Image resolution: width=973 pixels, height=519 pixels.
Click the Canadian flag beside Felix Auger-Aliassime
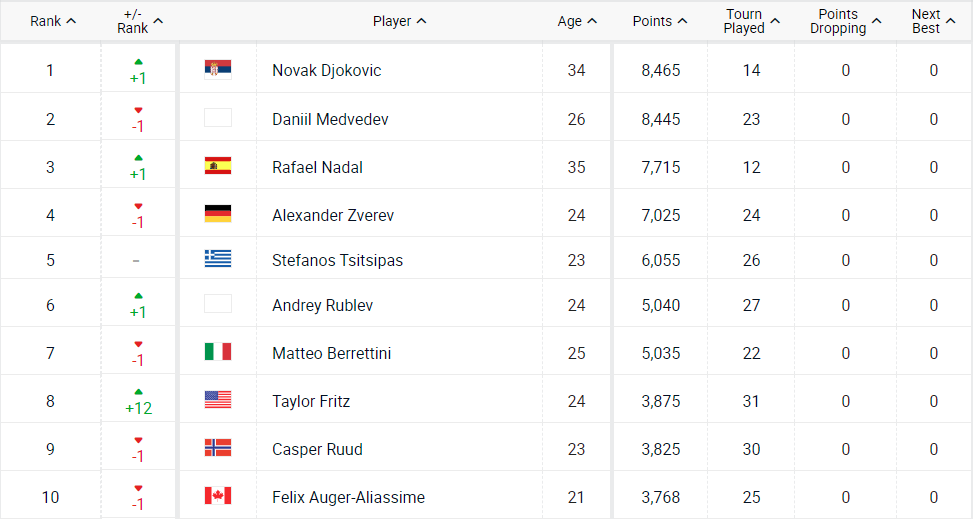point(217,497)
